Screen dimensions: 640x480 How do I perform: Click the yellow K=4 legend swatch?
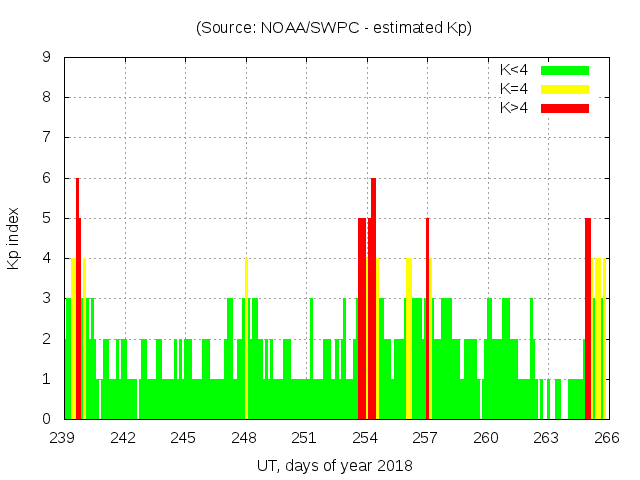click(565, 89)
